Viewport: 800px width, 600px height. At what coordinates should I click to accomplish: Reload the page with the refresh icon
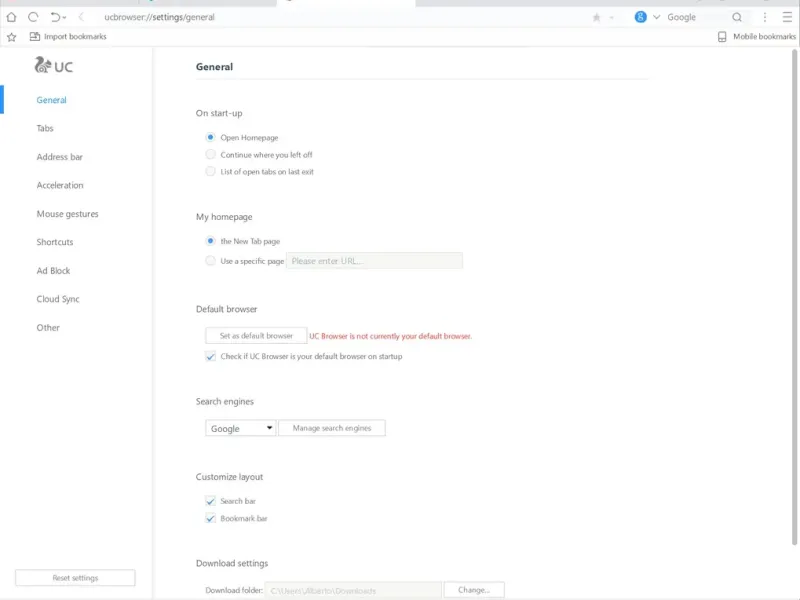(x=33, y=17)
